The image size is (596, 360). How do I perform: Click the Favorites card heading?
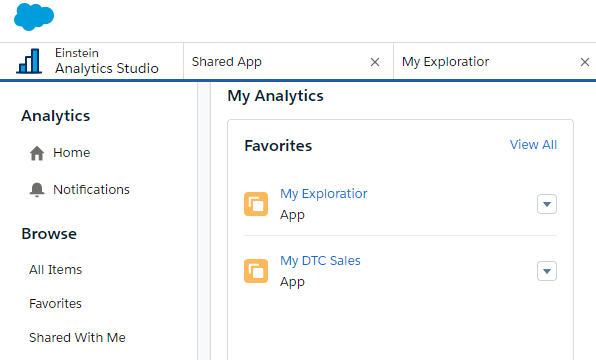[278, 146]
